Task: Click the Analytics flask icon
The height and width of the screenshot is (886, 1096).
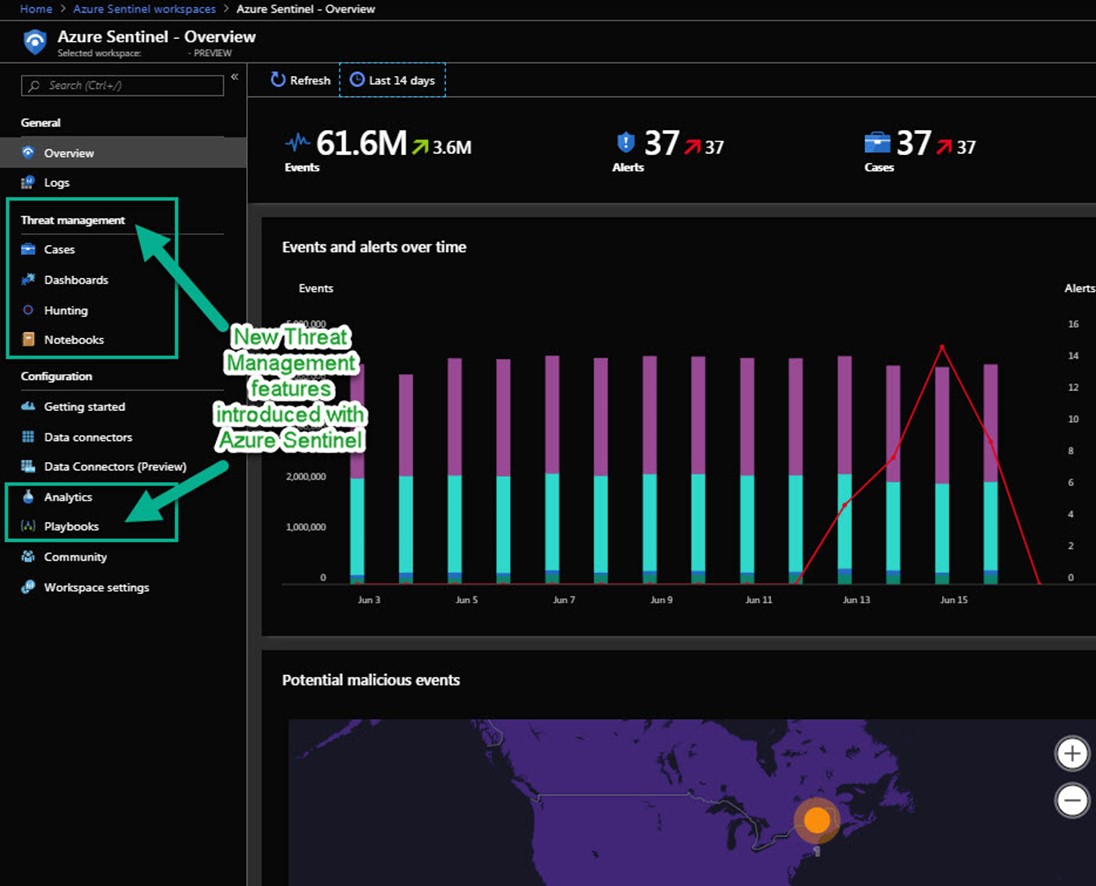Action: (28, 497)
